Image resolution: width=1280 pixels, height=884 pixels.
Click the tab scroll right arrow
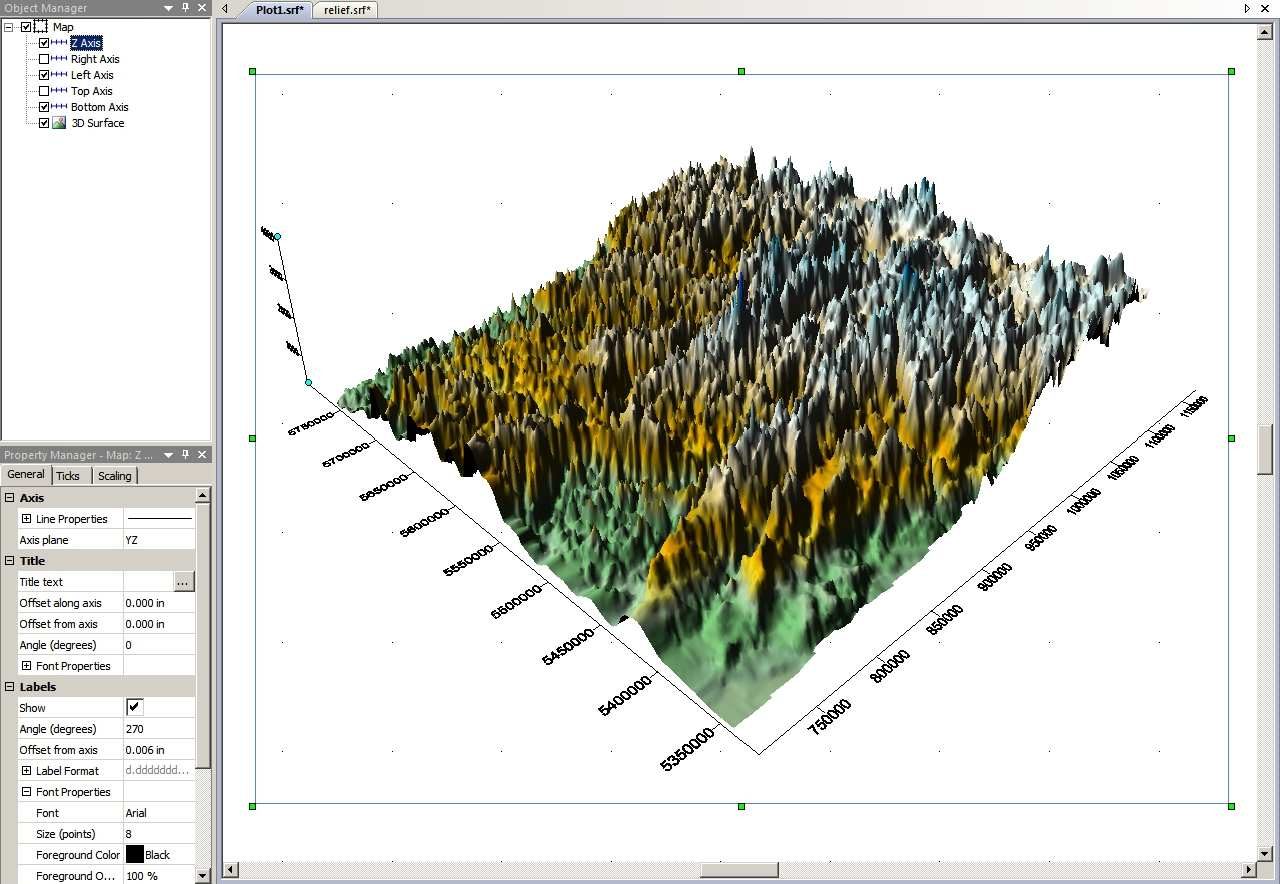(x=1247, y=9)
